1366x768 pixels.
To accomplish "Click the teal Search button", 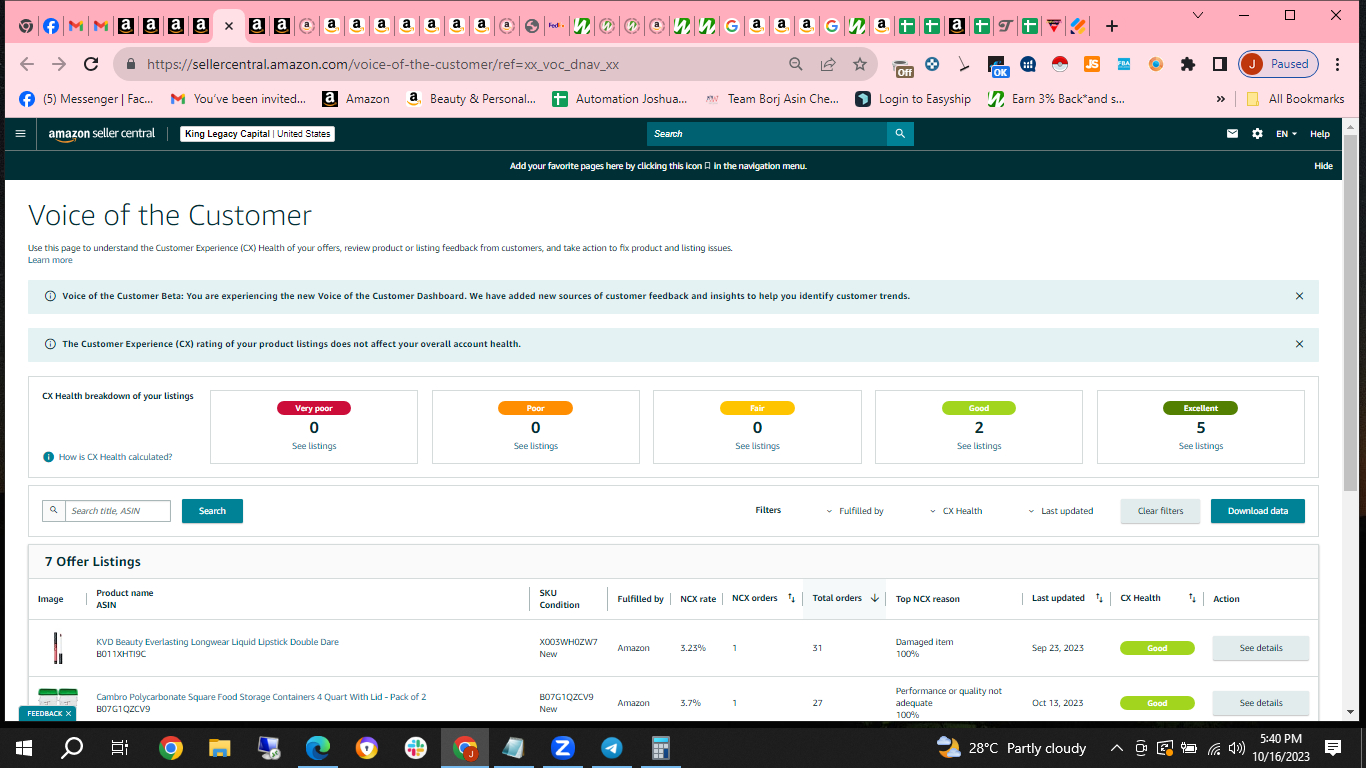I will coord(212,511).
